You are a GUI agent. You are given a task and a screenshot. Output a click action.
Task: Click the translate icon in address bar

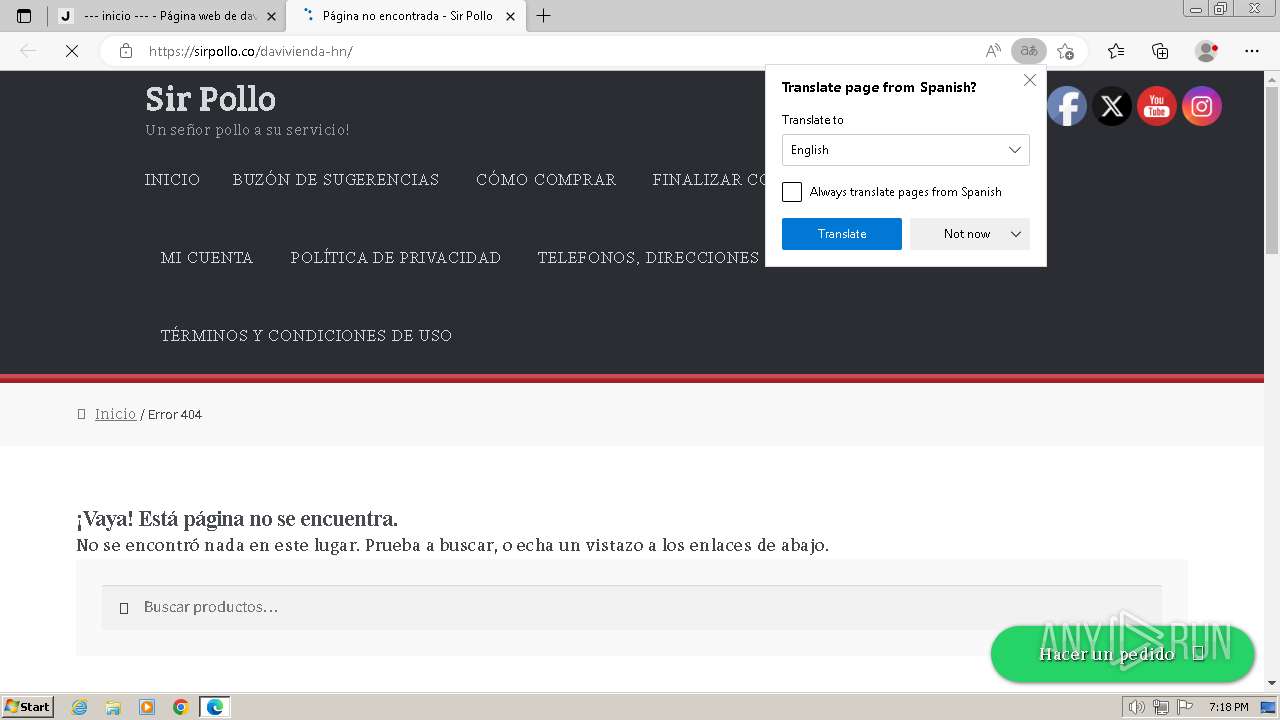pyautogui.click(x=1028, y=51)
